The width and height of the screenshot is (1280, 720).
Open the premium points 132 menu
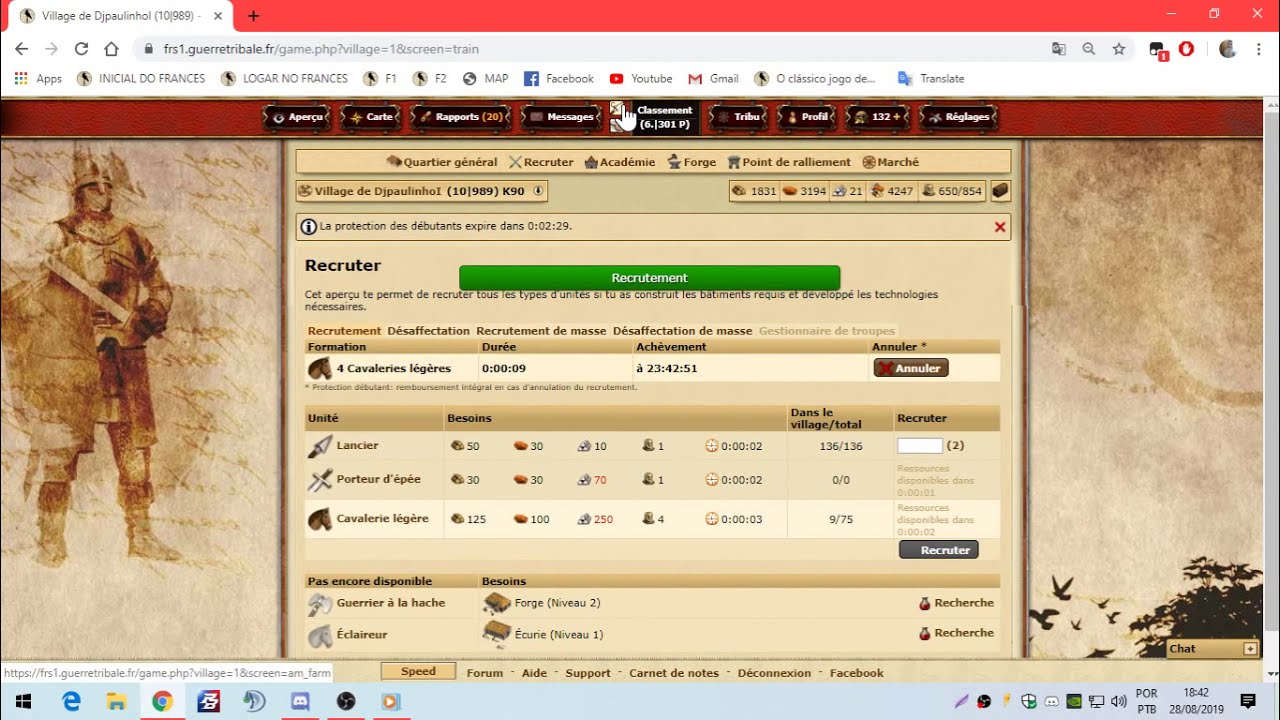(877, 117)
